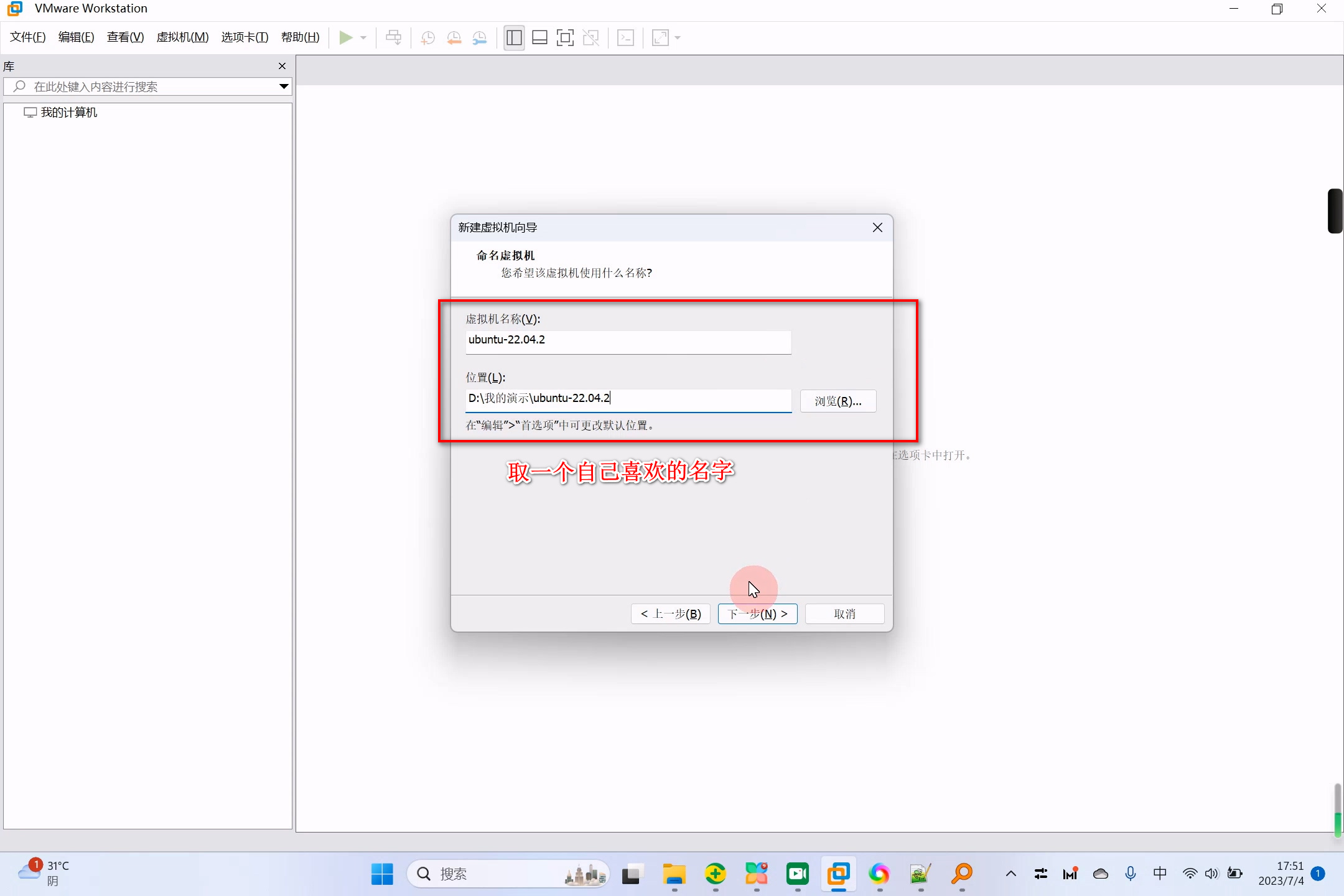The image size is (1344, 896).
Task: Toggle the 中 input method indicator
Action: click(x=1160, y=874)
